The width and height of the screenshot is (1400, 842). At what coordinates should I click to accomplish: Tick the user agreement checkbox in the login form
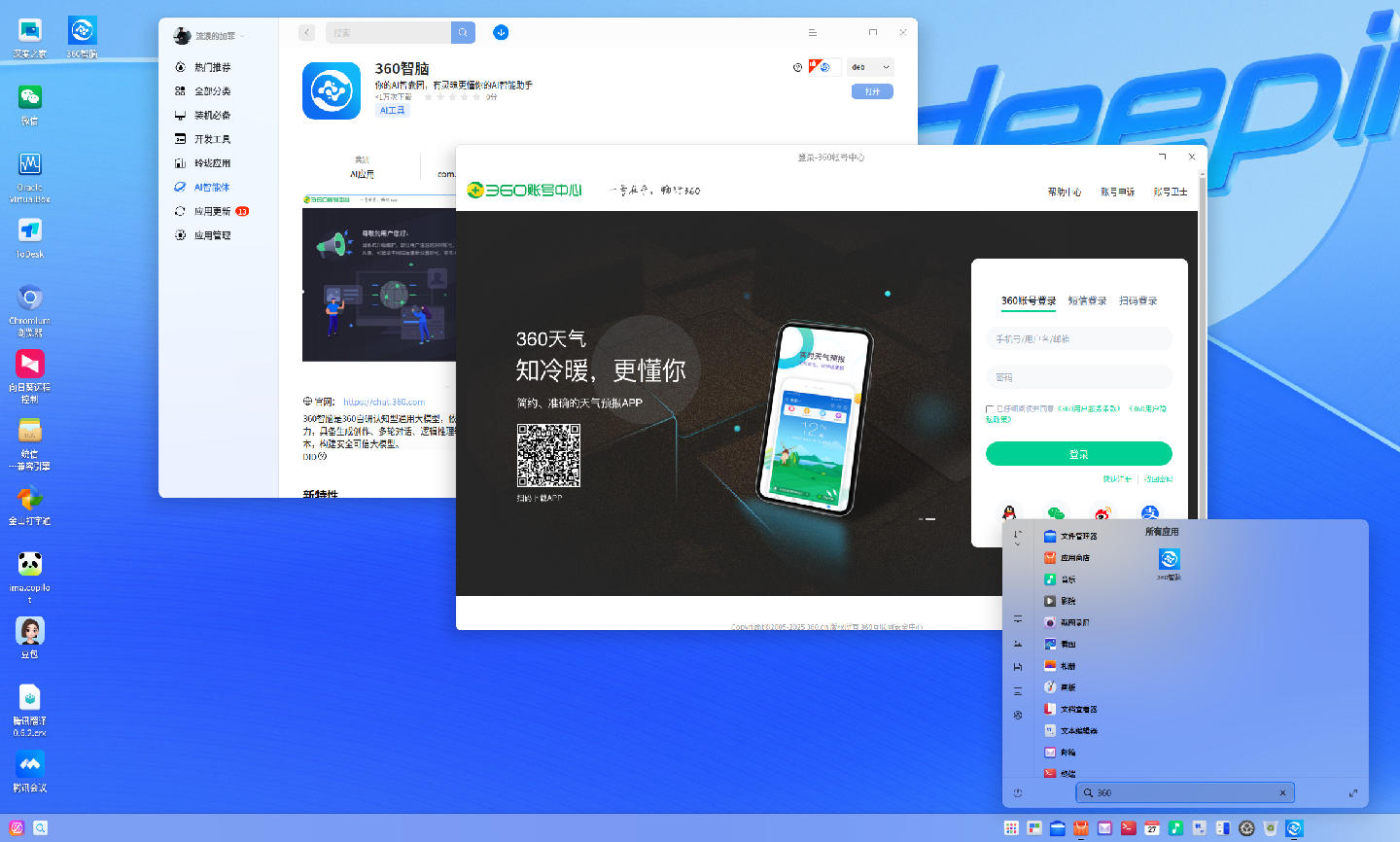coord(990,409)
